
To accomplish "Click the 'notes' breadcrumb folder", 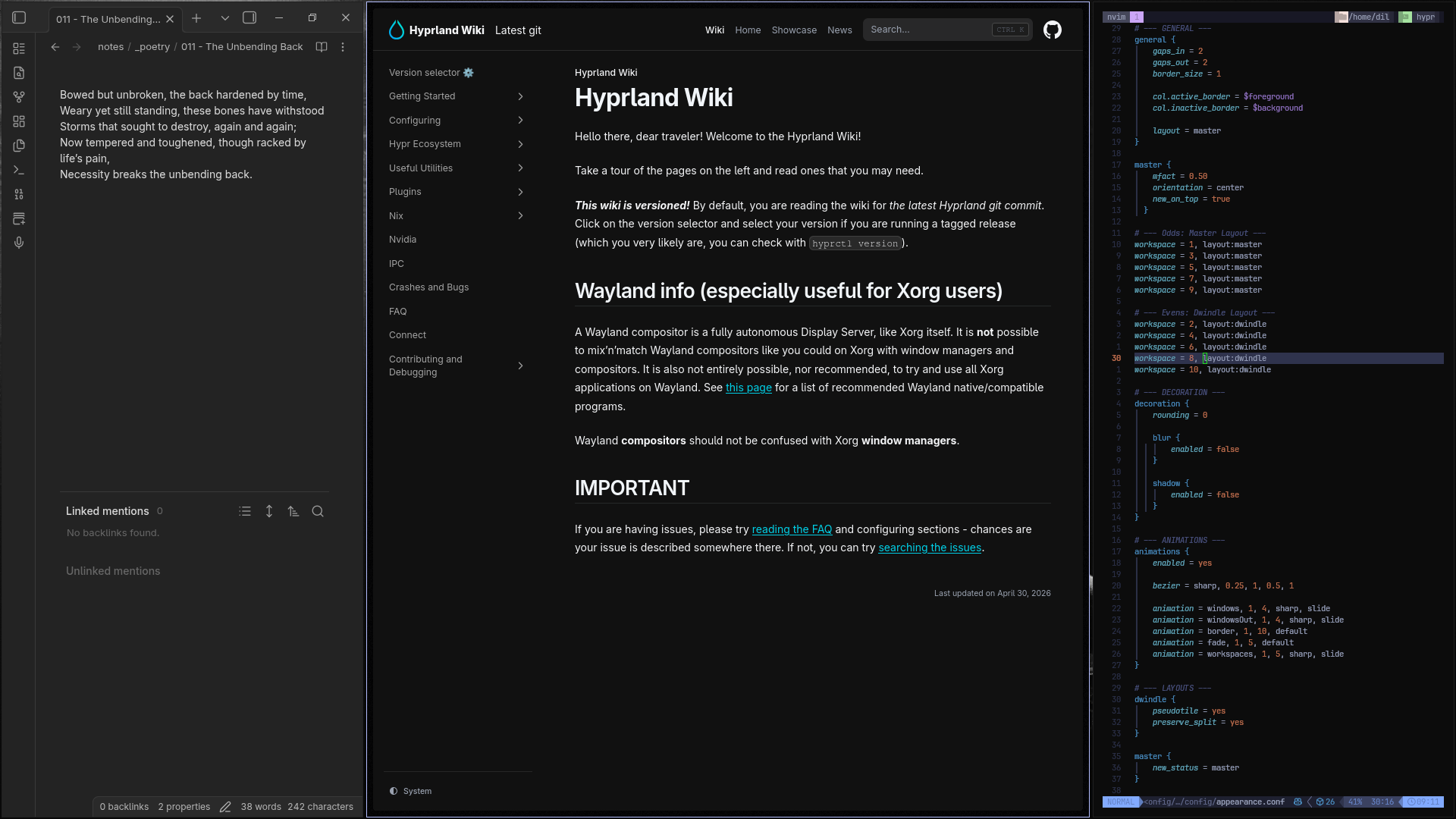I will point(111,47).
